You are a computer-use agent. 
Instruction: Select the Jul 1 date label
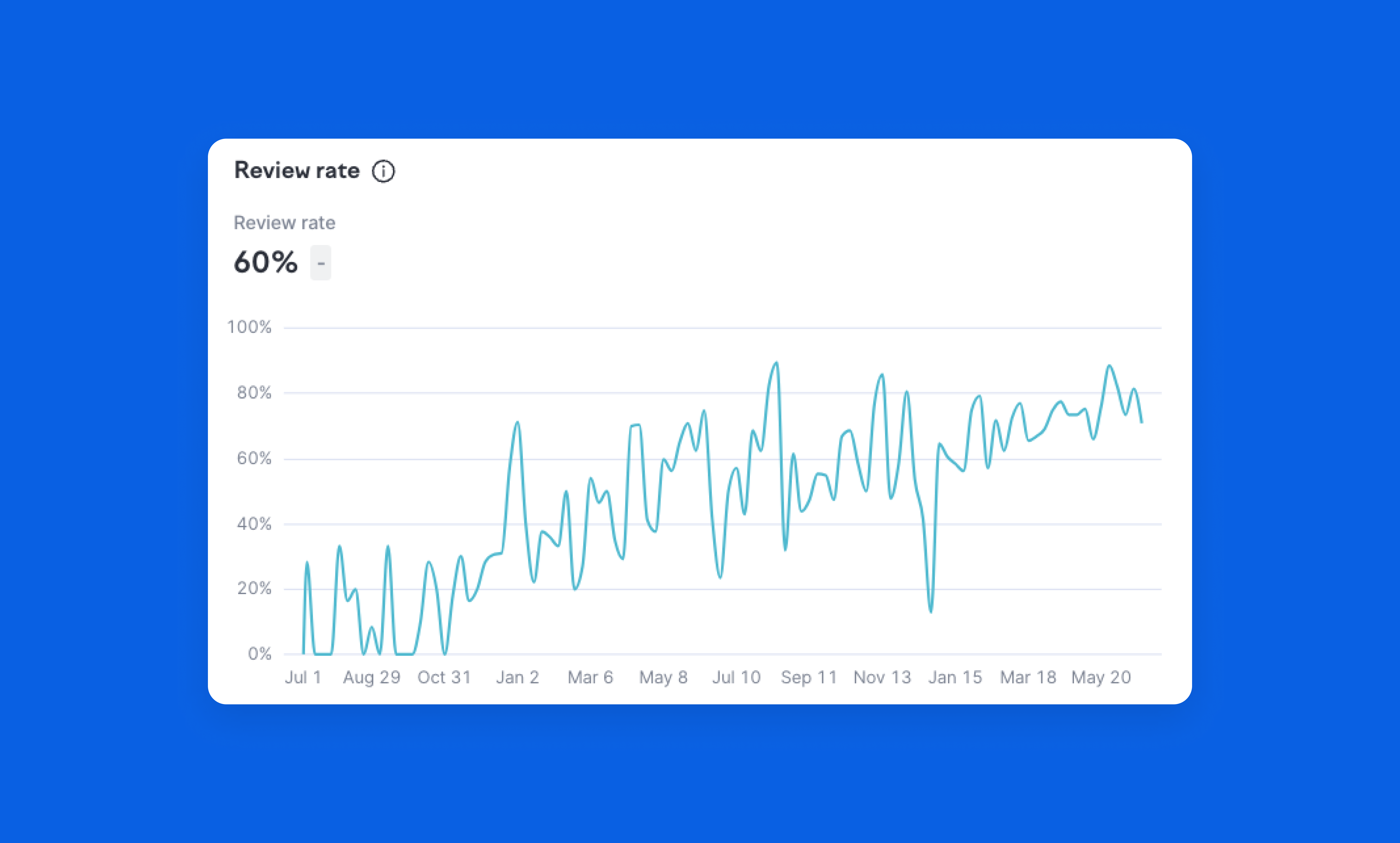pyautogui.click(x=303, y=677)
